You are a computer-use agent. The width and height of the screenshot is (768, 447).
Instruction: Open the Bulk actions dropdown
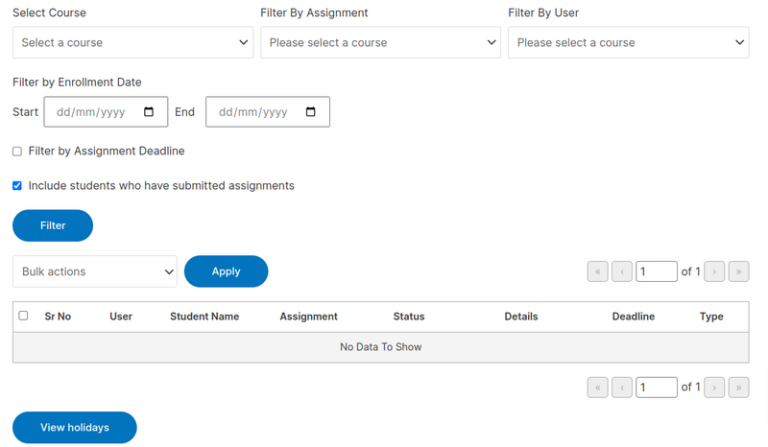coord(95,272)
